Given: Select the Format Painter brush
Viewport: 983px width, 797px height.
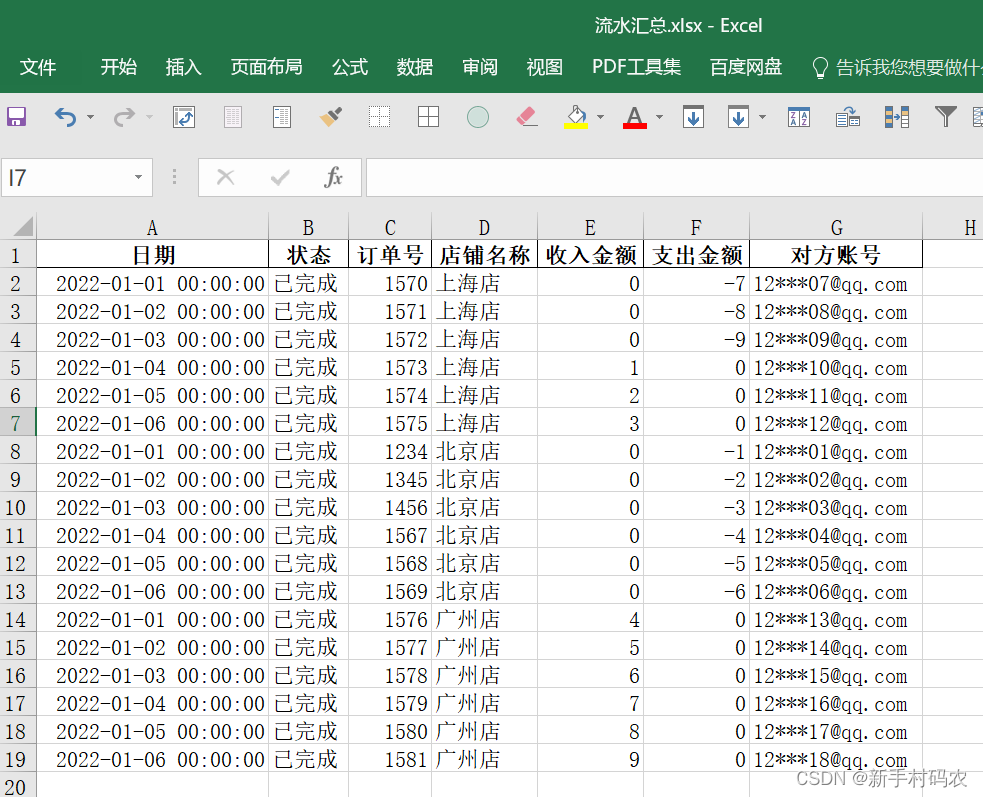Looking at the screenshot, I should coord(330,117).
